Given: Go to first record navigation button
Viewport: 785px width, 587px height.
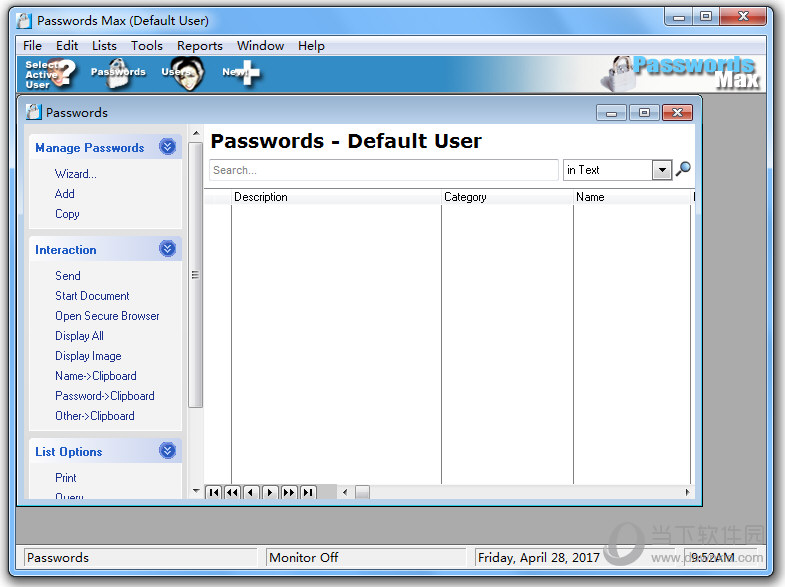Looking at the screenshot, I should [x=214, y=492].
